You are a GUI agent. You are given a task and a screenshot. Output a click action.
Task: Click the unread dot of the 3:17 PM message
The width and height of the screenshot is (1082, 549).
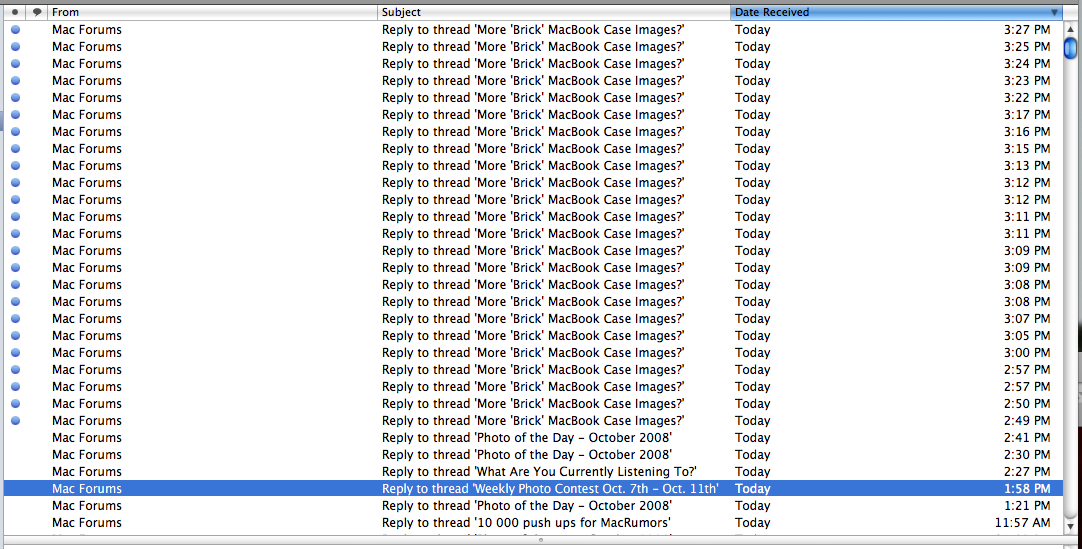pyautogui.click(x=15, y=114)
